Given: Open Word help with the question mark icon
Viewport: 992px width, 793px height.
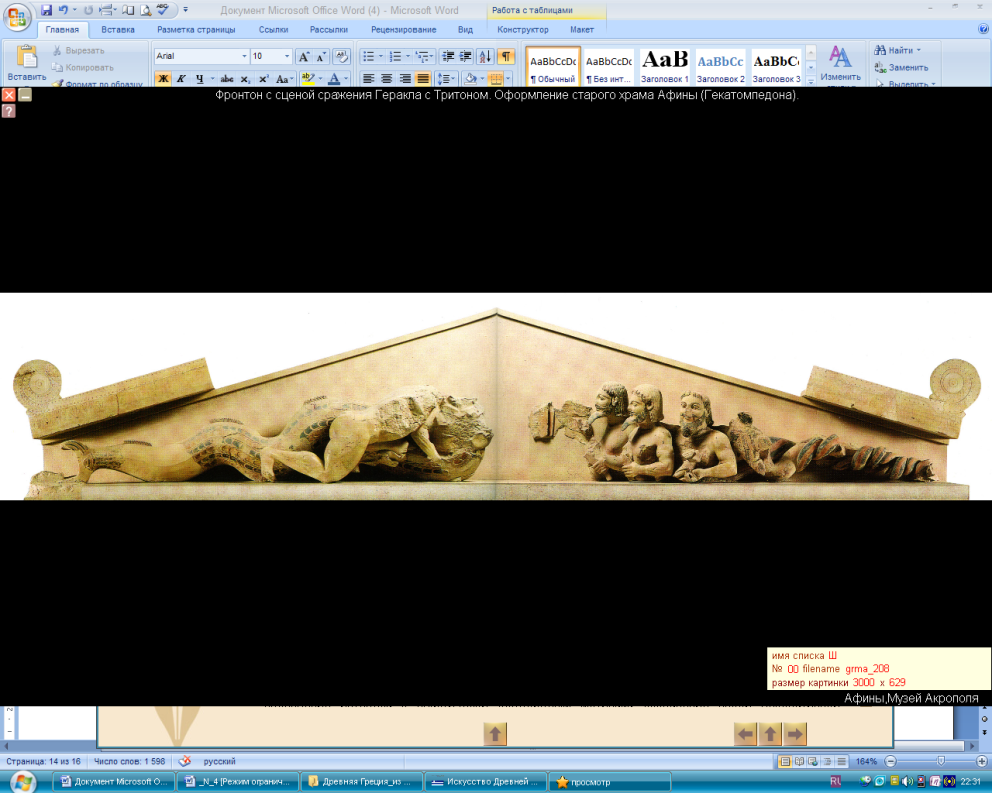Looking at the screenshot, I should point(984,29).
